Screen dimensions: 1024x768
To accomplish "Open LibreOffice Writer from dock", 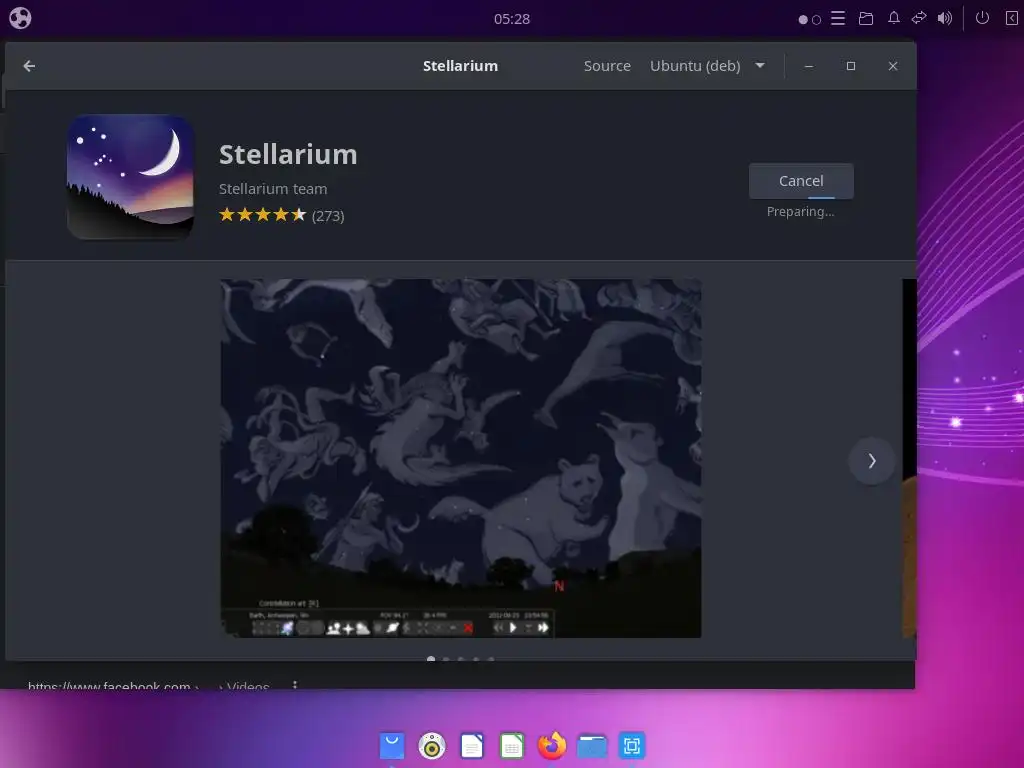I will (472, 746).
